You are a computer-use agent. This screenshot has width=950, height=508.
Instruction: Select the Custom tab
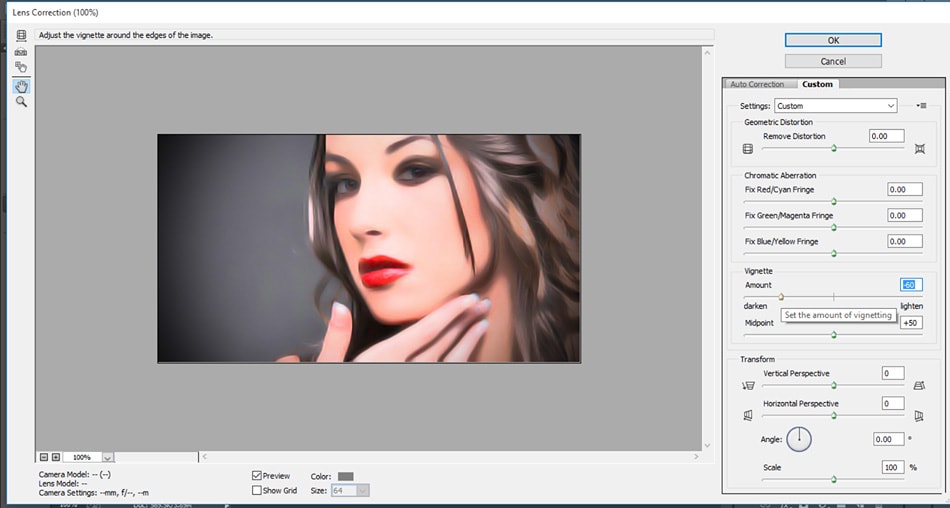(817, 84)
